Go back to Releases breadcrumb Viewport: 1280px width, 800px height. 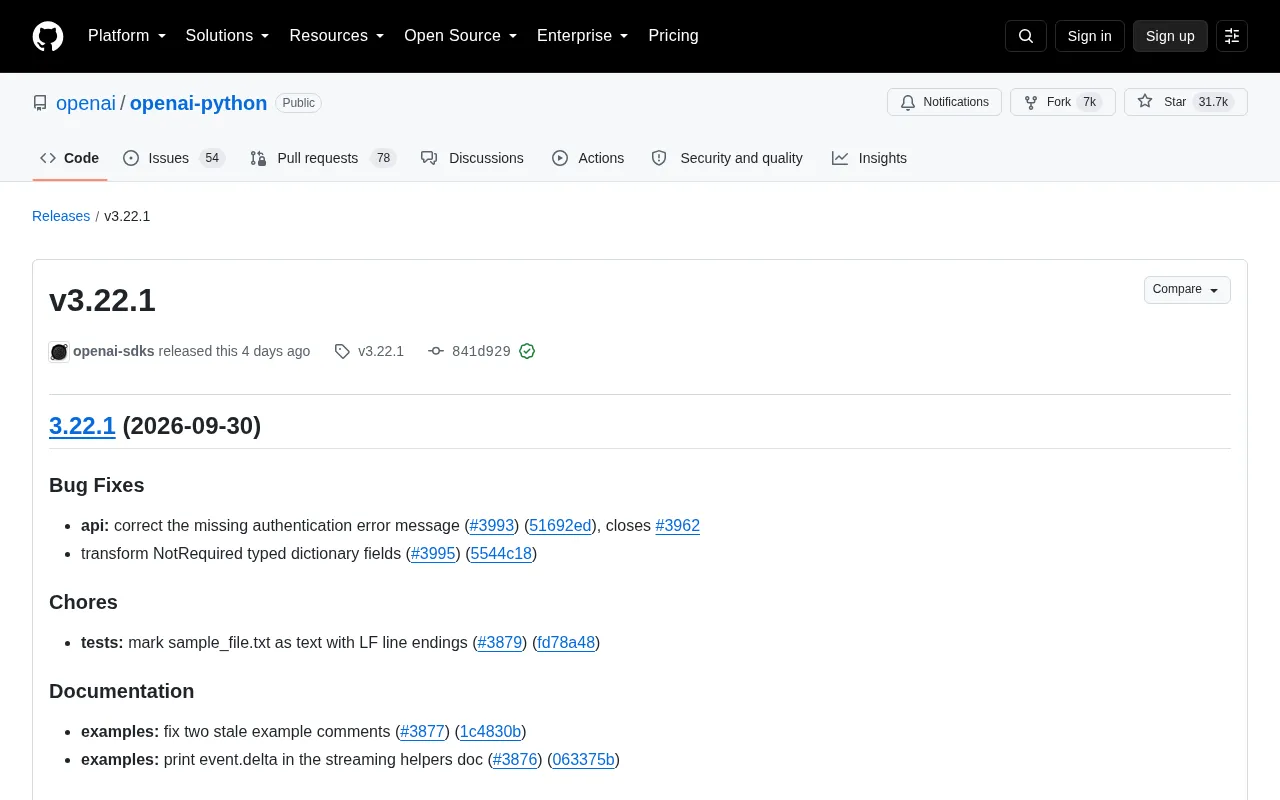coord(61,216)
